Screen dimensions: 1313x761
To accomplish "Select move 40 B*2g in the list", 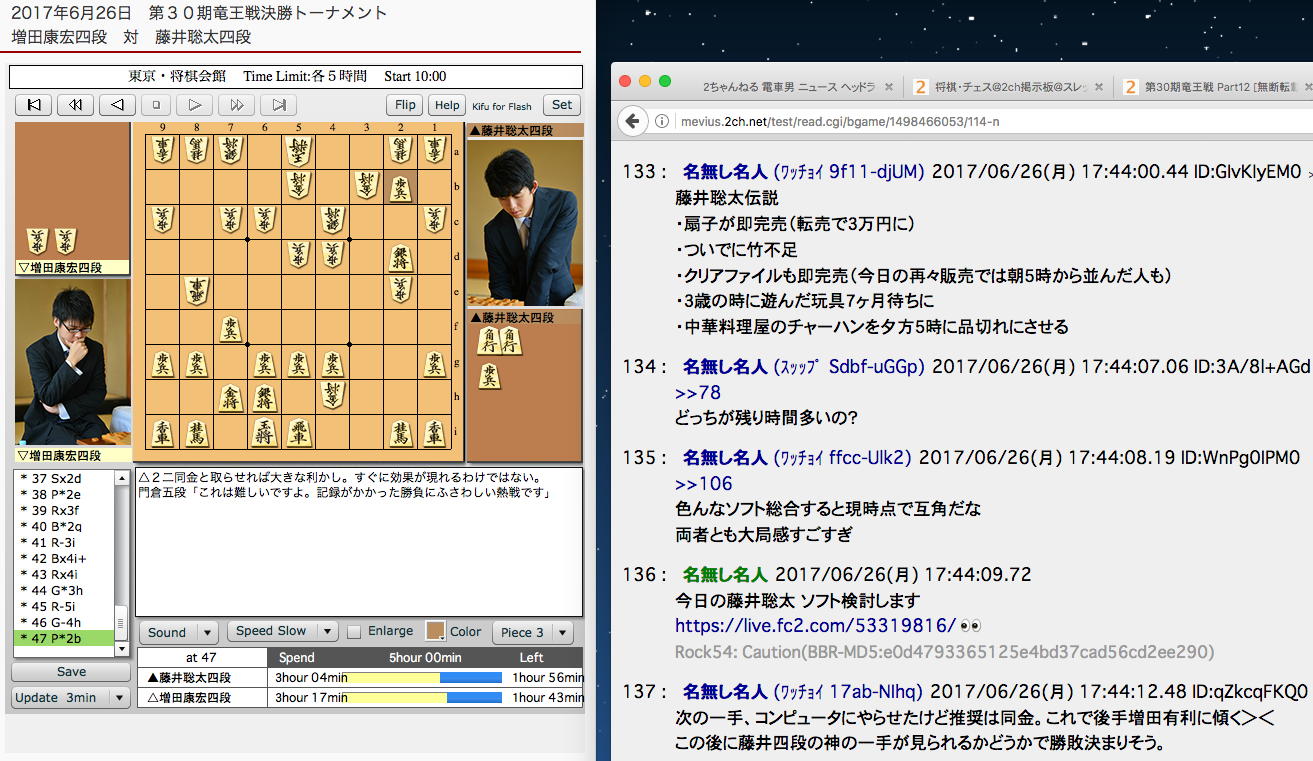I will (x=65, y=527).
